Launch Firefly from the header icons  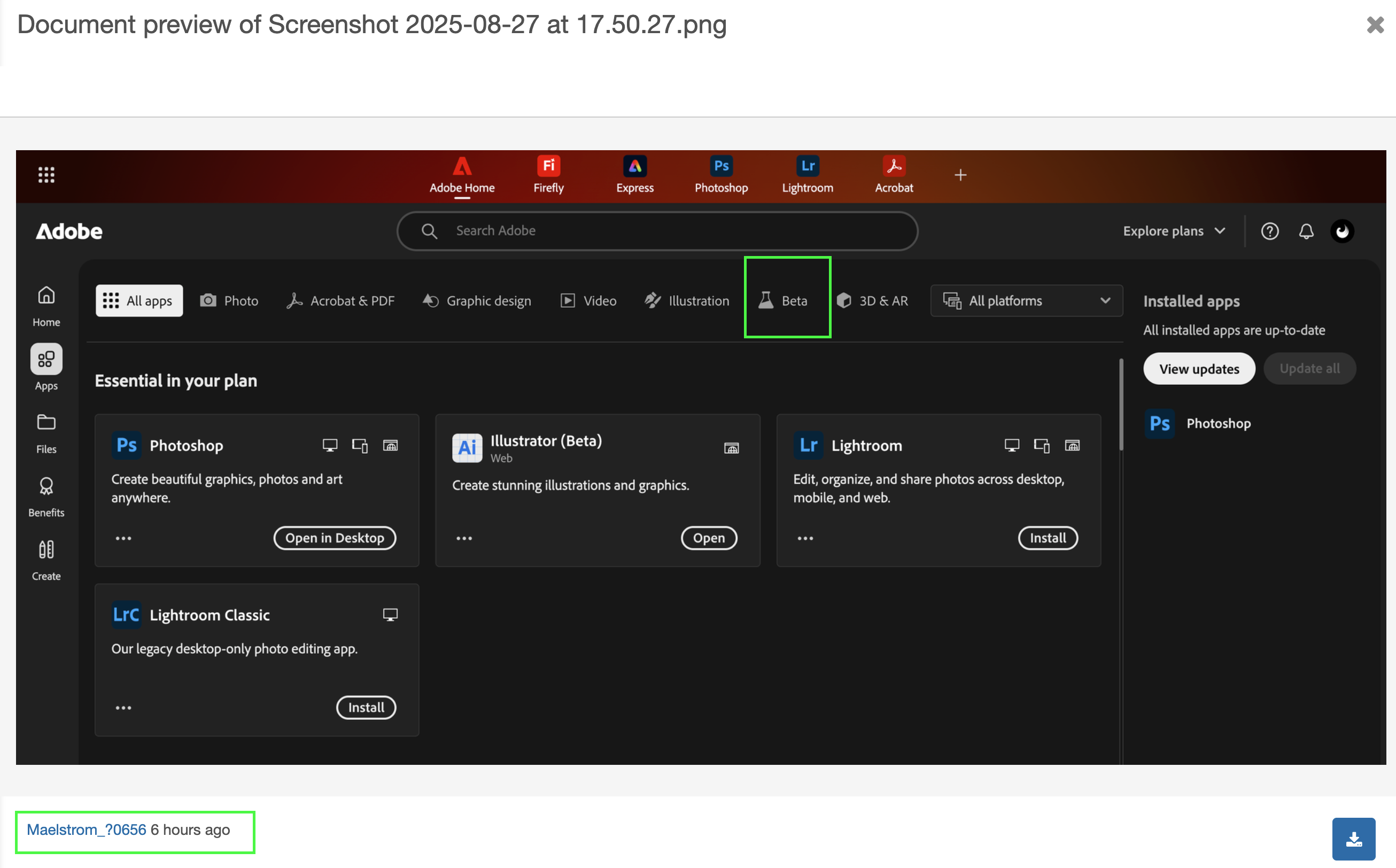[548, 174]
